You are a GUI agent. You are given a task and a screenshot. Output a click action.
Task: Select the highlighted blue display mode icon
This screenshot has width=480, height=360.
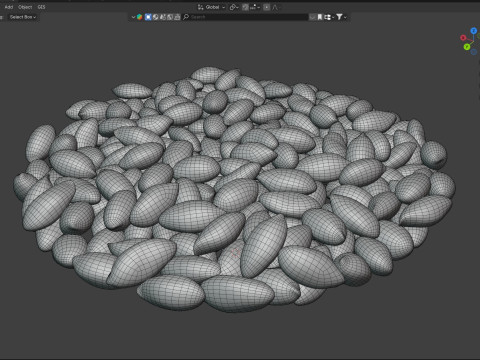point(148,17)
